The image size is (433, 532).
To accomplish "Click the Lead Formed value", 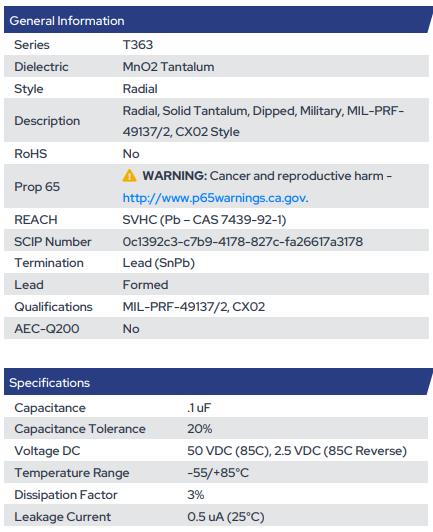I will [145, 285].
